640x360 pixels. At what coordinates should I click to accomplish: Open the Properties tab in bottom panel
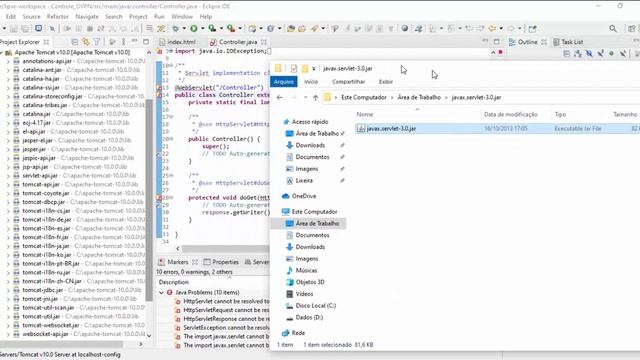point(221,262)
